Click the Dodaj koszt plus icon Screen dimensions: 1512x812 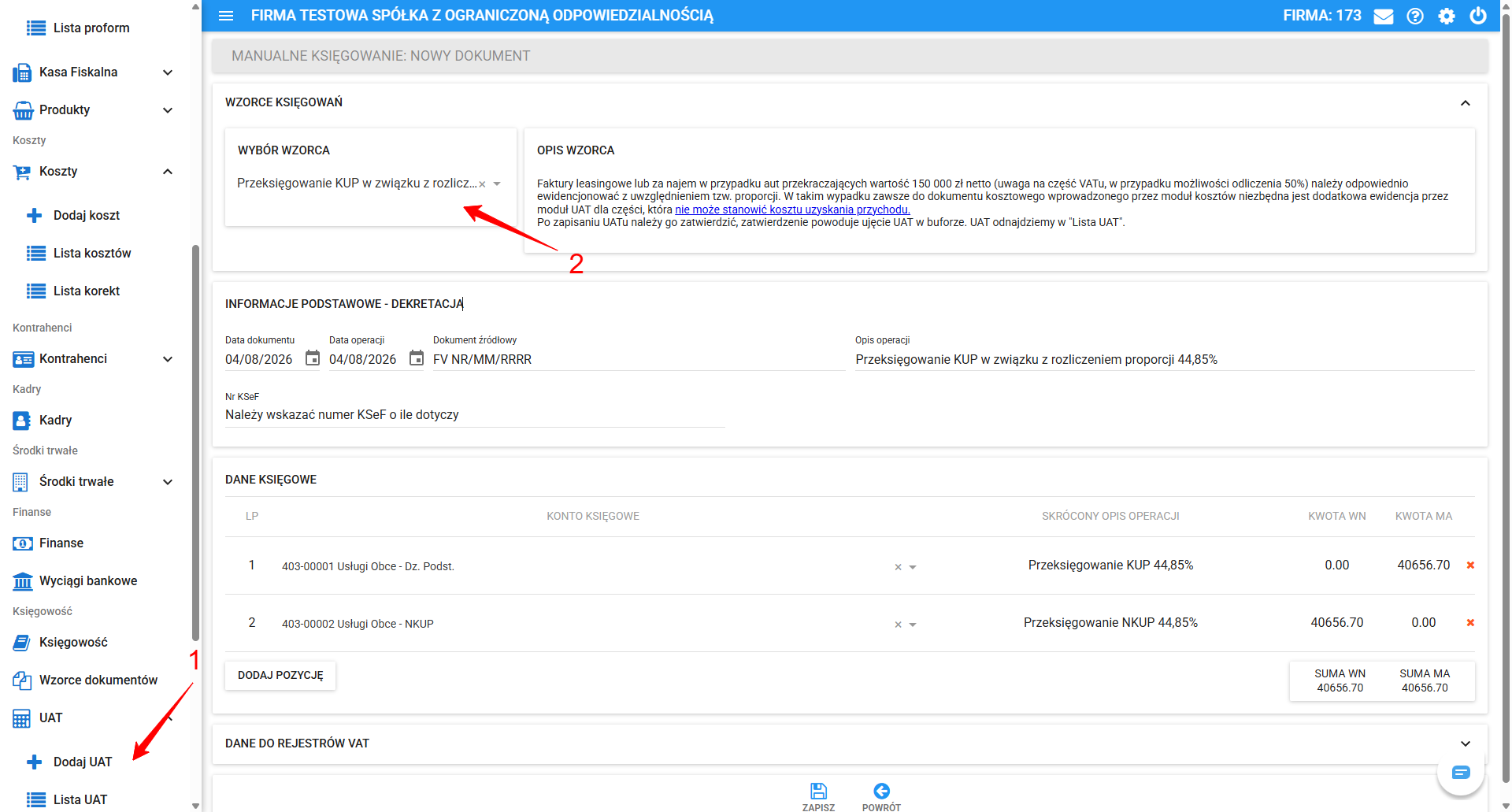pyautogui.click(x=35, y=216)
